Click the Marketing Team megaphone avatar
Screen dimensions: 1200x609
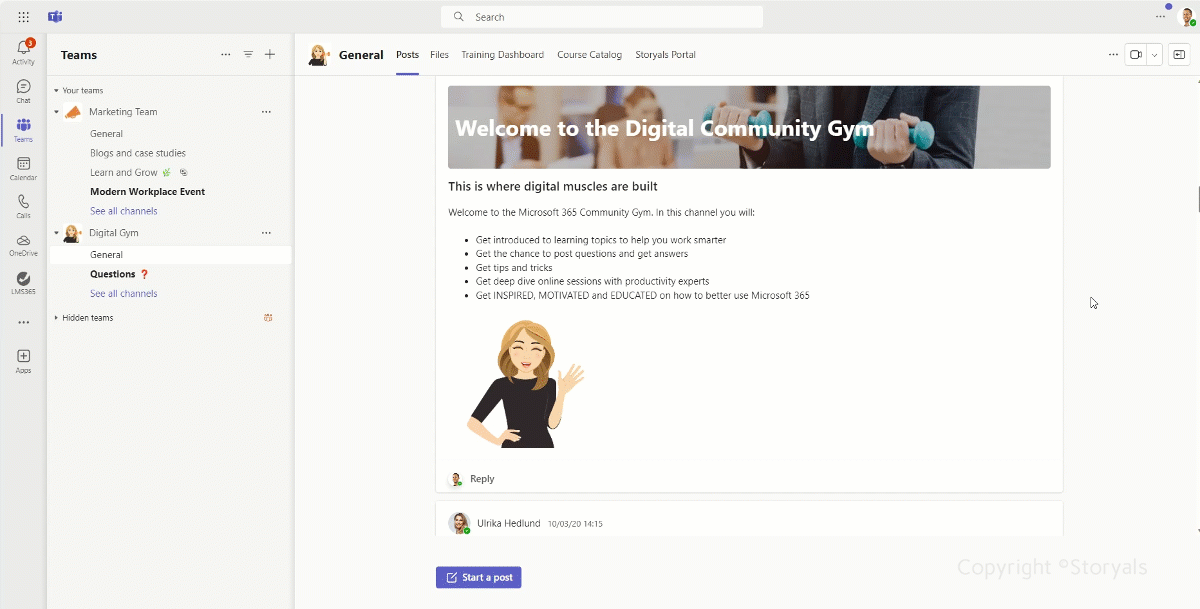(73, 112)
